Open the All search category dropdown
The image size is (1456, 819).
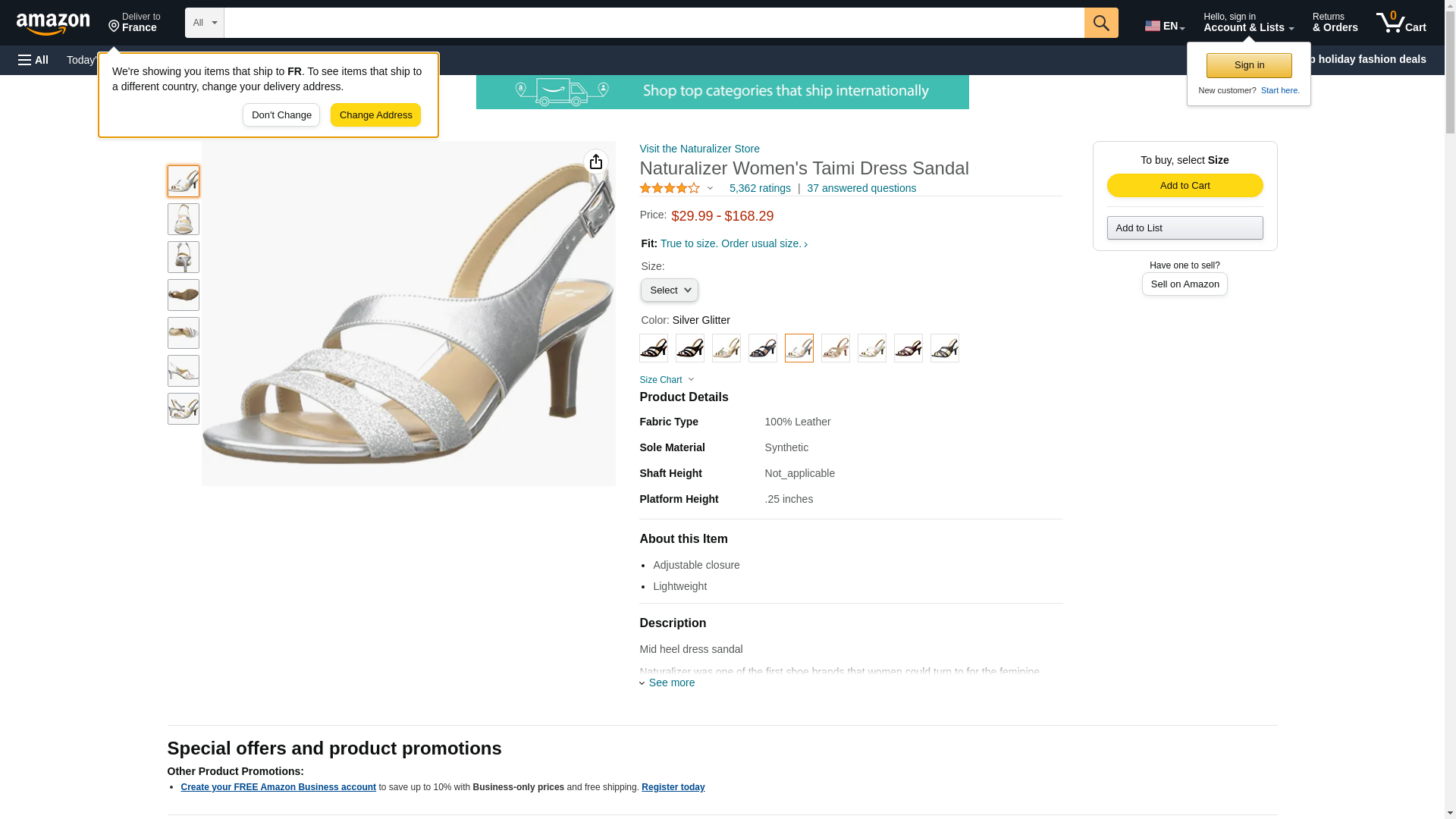pyautogui.click(x=204, y=23)
